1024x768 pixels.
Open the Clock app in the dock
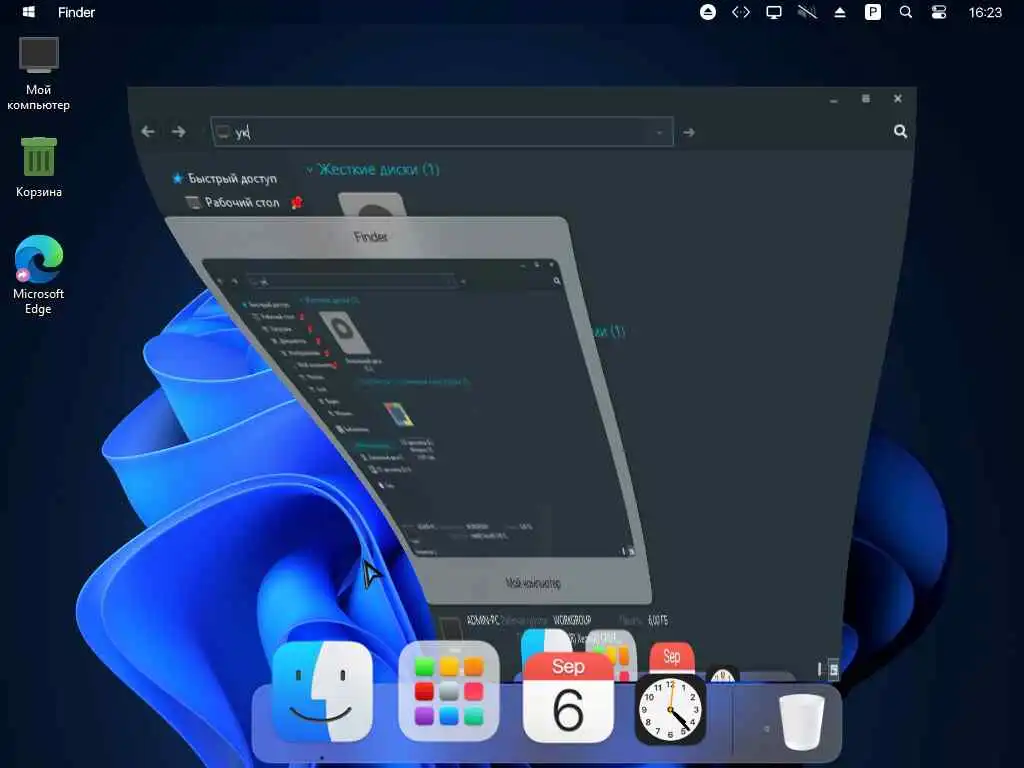click(671, 709)
